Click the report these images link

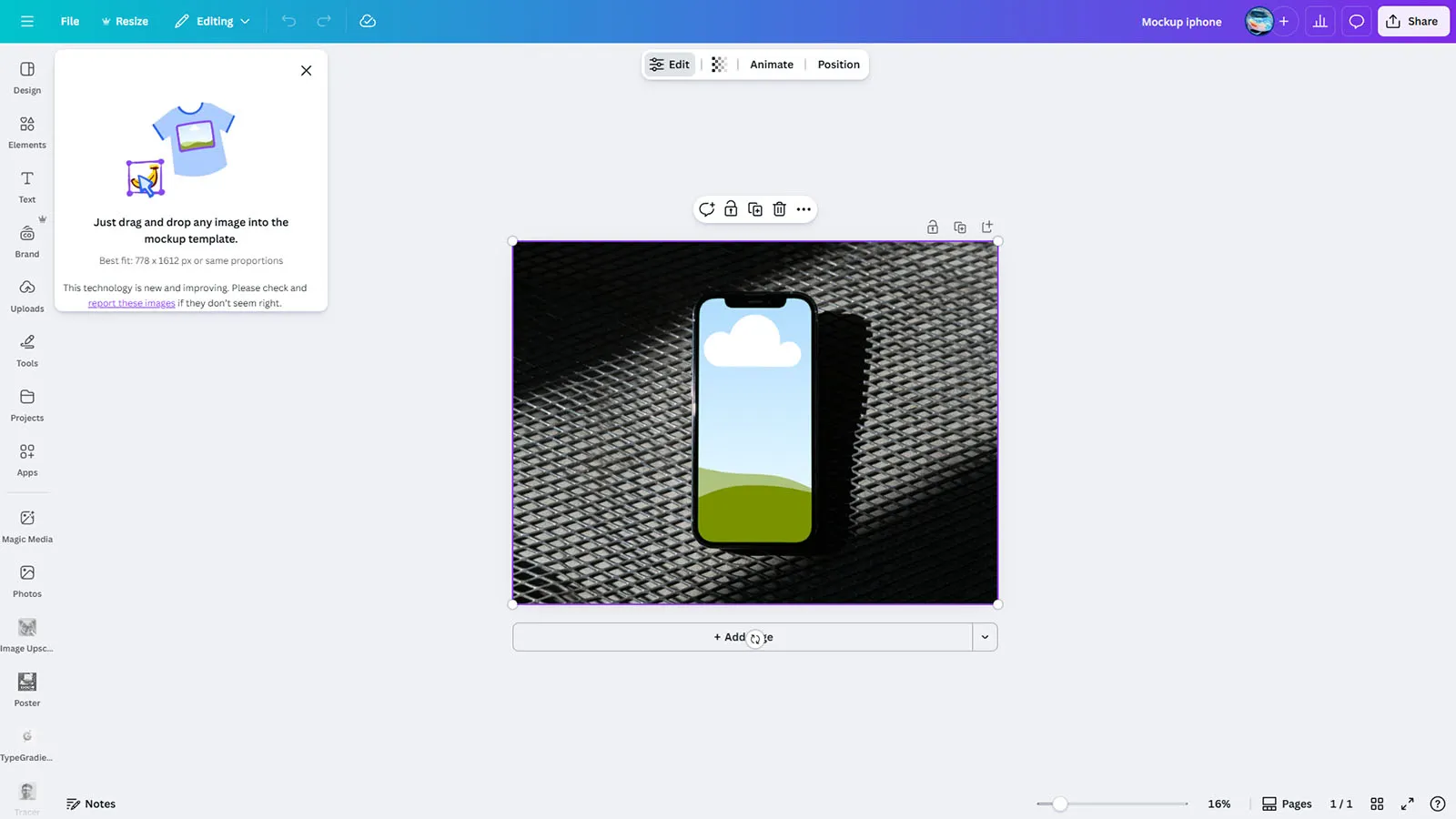pyautogui.click(x=131, y=304)
